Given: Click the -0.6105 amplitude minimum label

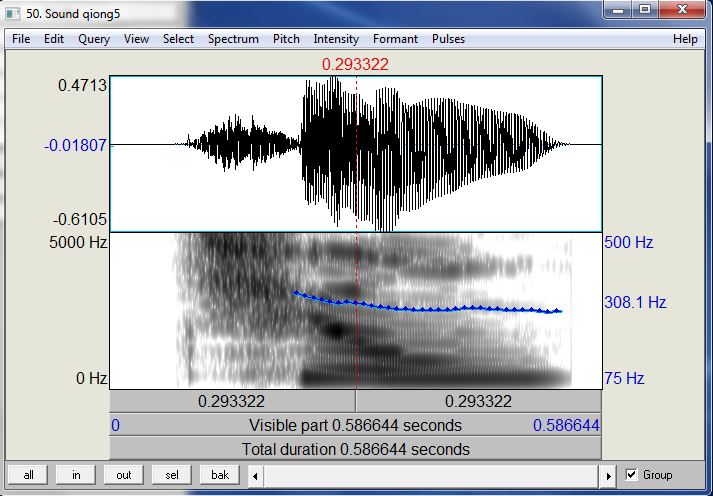Looking at the screenshot, I should [80, 220].
